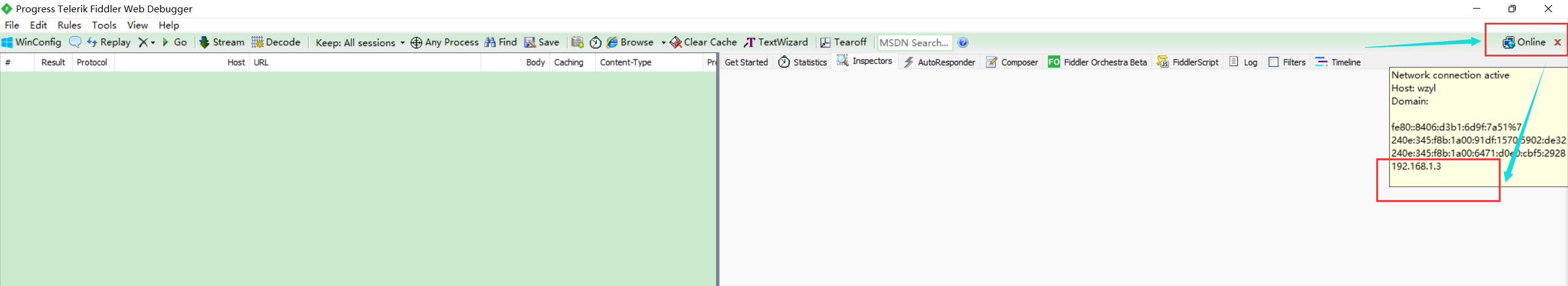Sort by Body column header

[515, 62]
